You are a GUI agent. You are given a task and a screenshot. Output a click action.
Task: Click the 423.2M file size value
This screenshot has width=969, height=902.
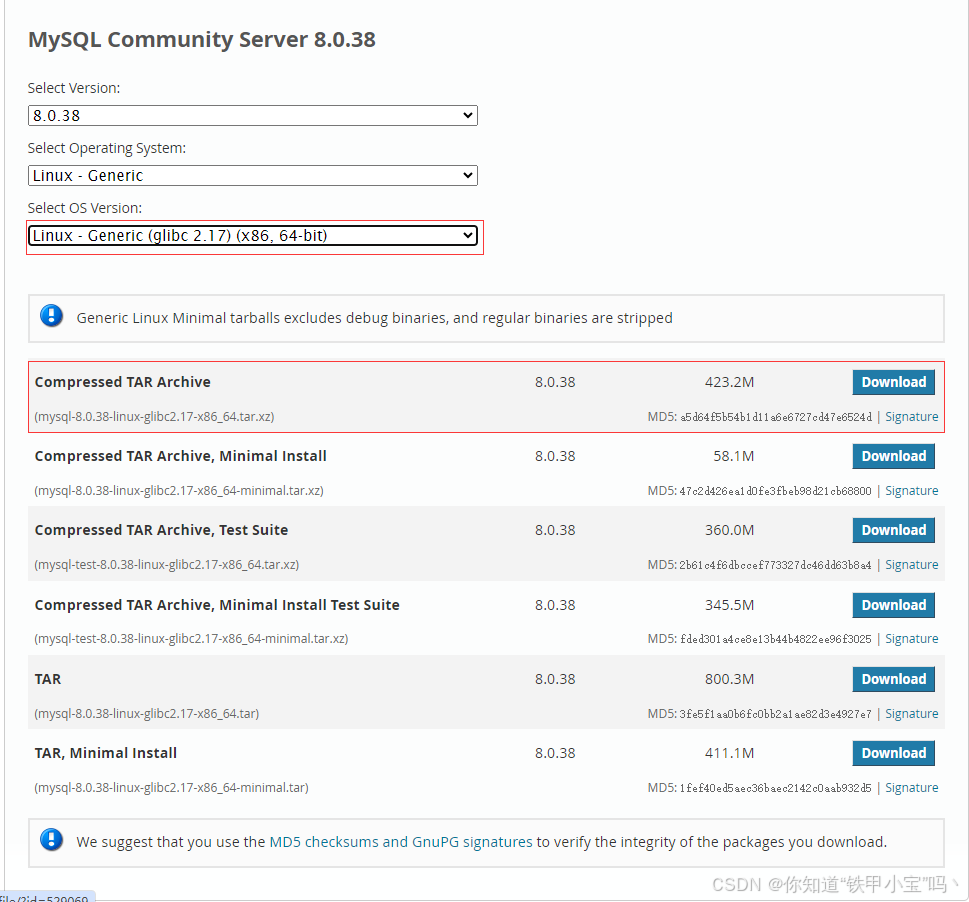(729, 382)
